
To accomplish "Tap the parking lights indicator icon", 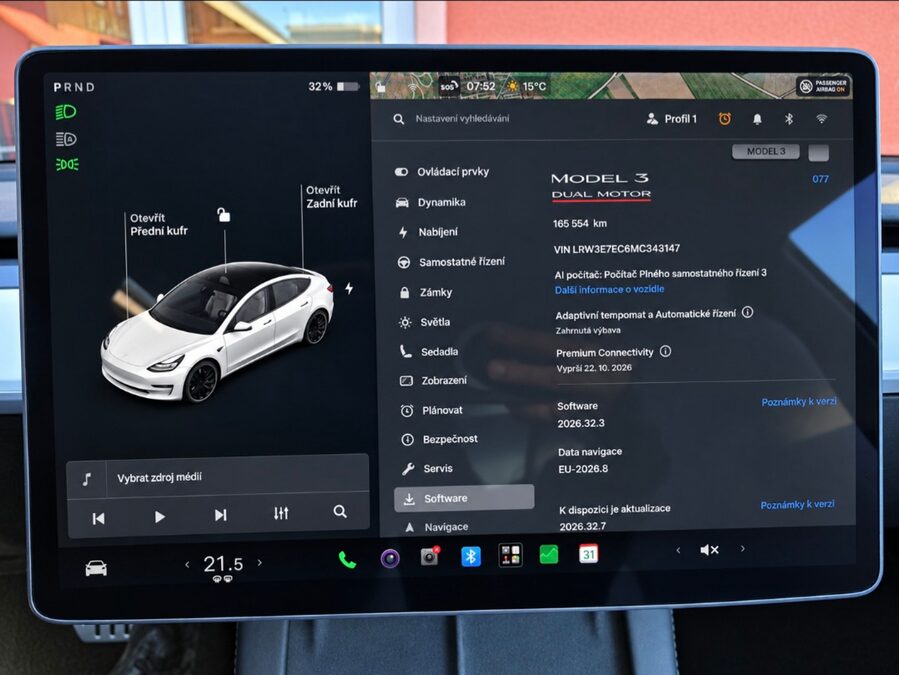I will [x=67, y=165].
